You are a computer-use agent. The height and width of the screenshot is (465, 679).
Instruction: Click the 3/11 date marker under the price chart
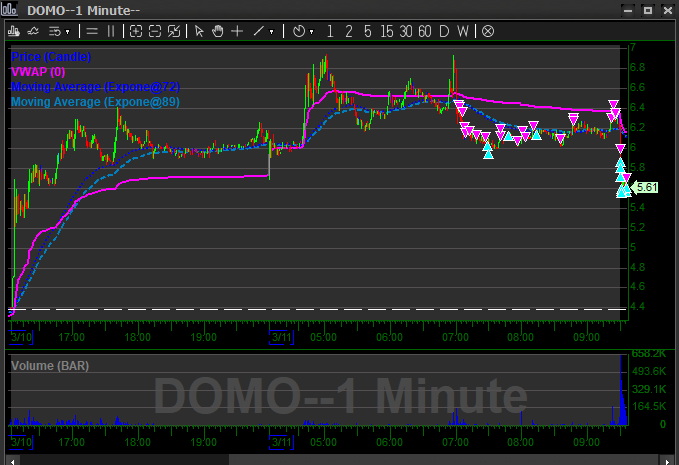click(281, 337)
